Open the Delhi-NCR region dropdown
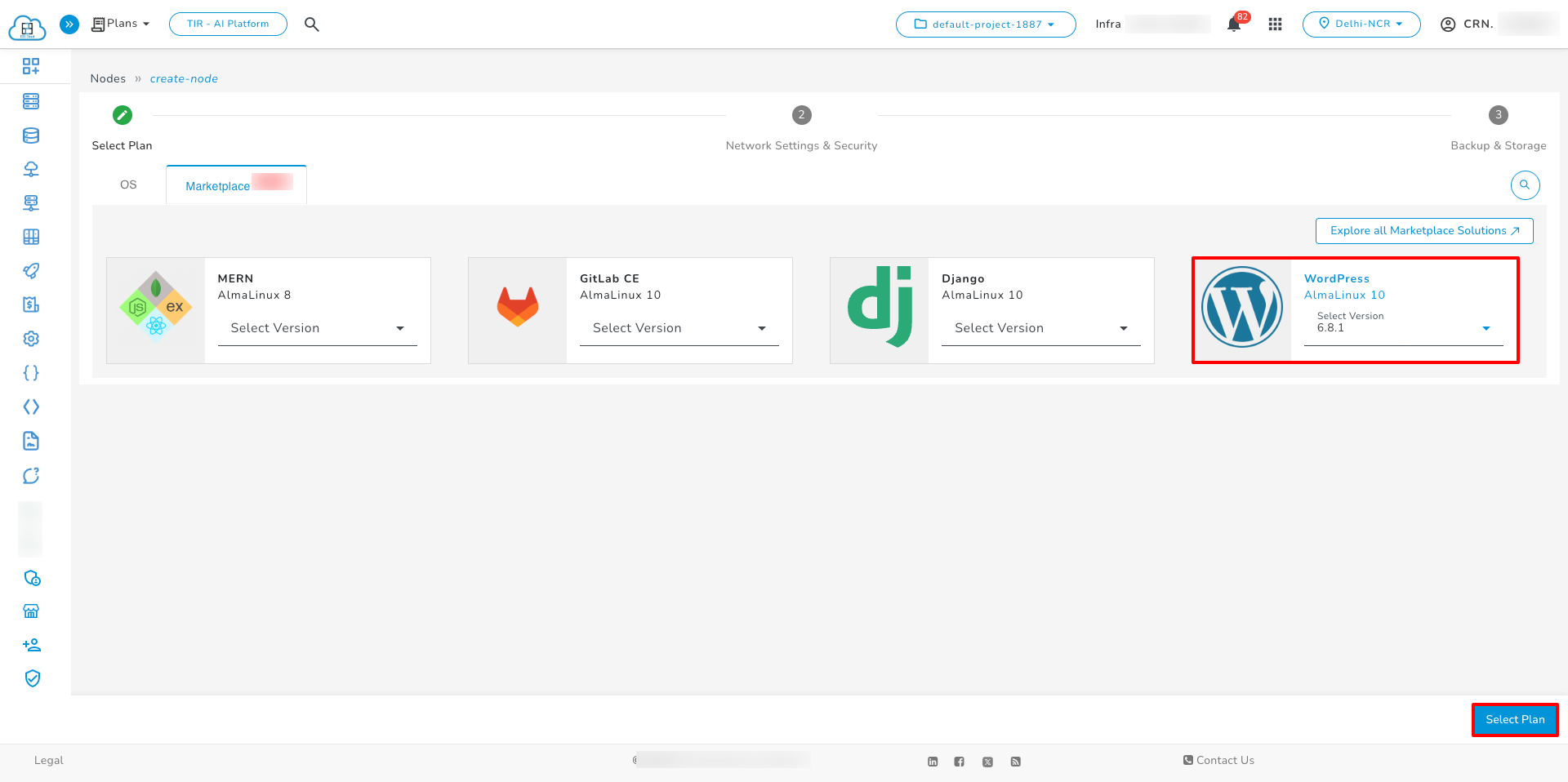Image resolution: width=1568 pixels, height=782 pixels. (x=1361, y=24)
